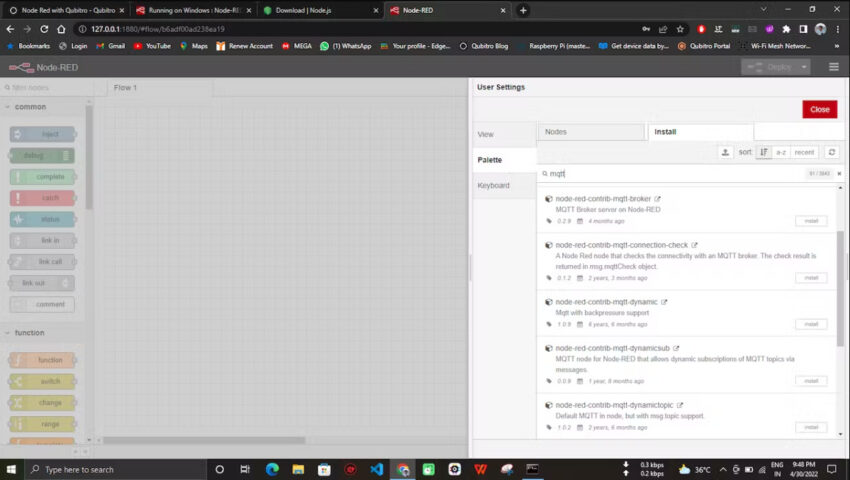Clear the mqtt search with the x icon
The image size is (850, 480).
click(x=839, y=174)
